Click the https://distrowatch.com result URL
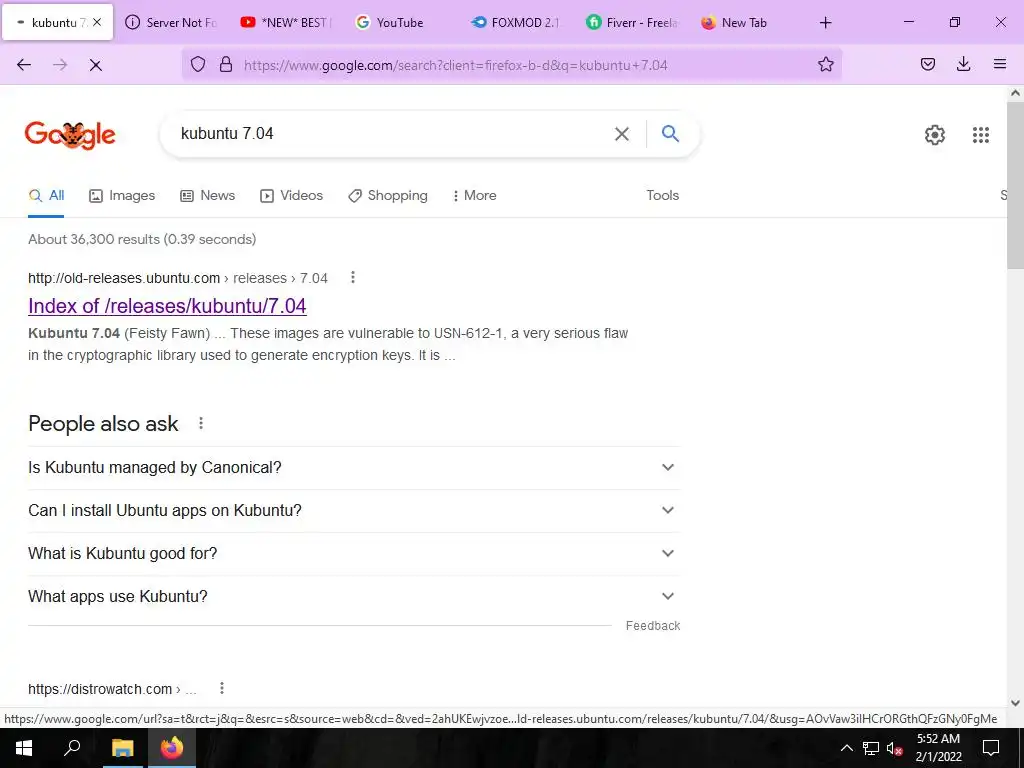 [100, 689]
